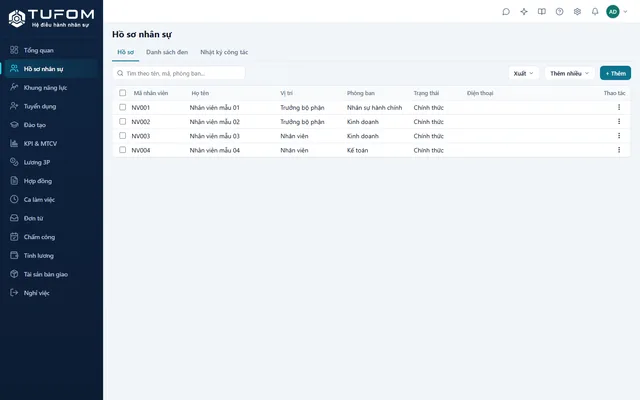Image resolution: width=640 pixels, height=400 pixels.
Task: Click the AD user avatar
Action: coord(613,11)
